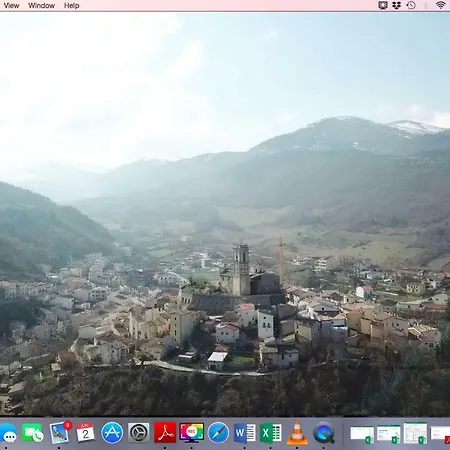Open System Preferences gear icon
The image size is (450, 450).
tap(139, 433)
